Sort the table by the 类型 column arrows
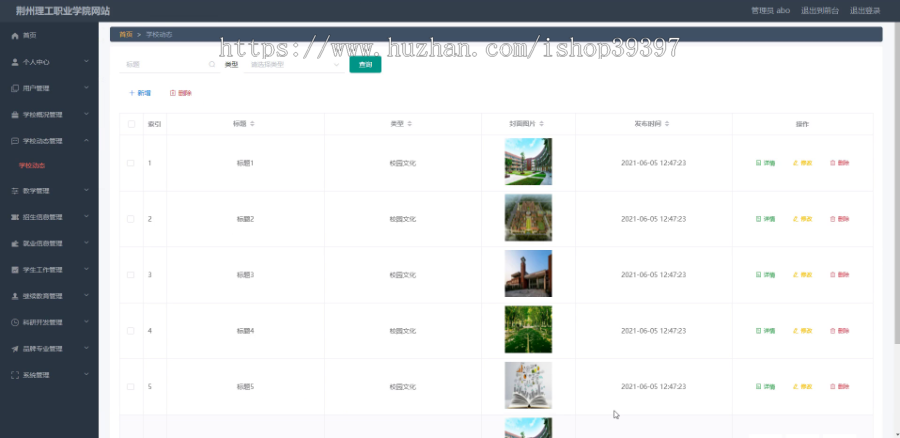This screenshot has height=438, width=900. (410, 124)
